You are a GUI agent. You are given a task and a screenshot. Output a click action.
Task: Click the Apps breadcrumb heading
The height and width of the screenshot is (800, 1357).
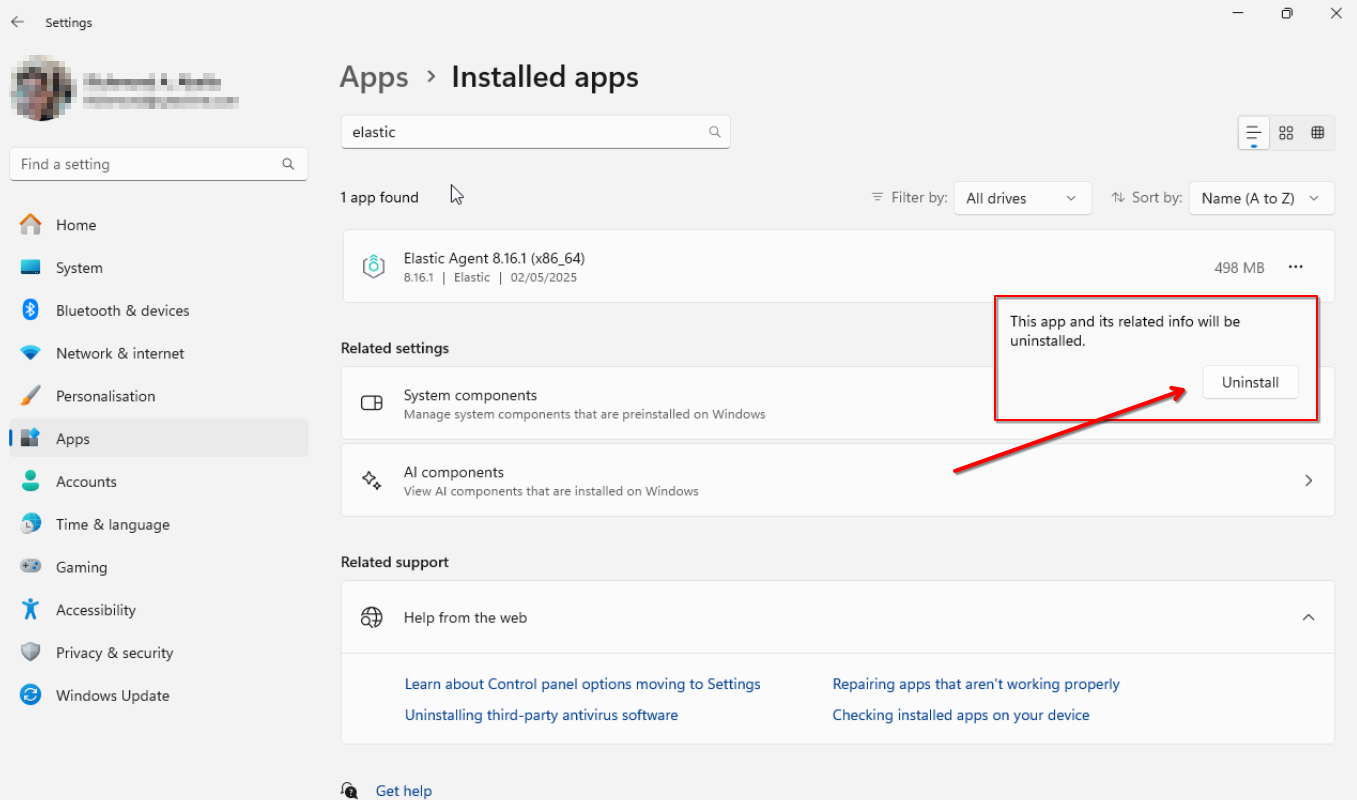[374, 77]
